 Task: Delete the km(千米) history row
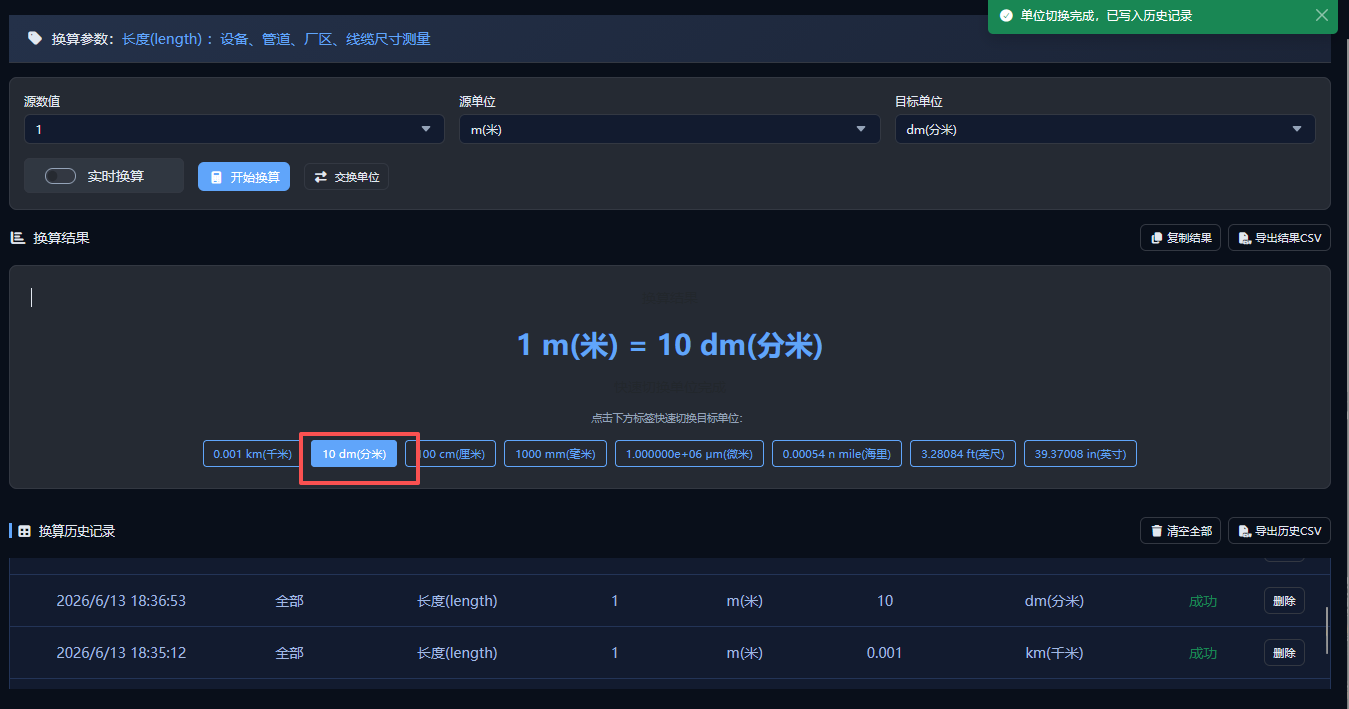click(1284, 653)
